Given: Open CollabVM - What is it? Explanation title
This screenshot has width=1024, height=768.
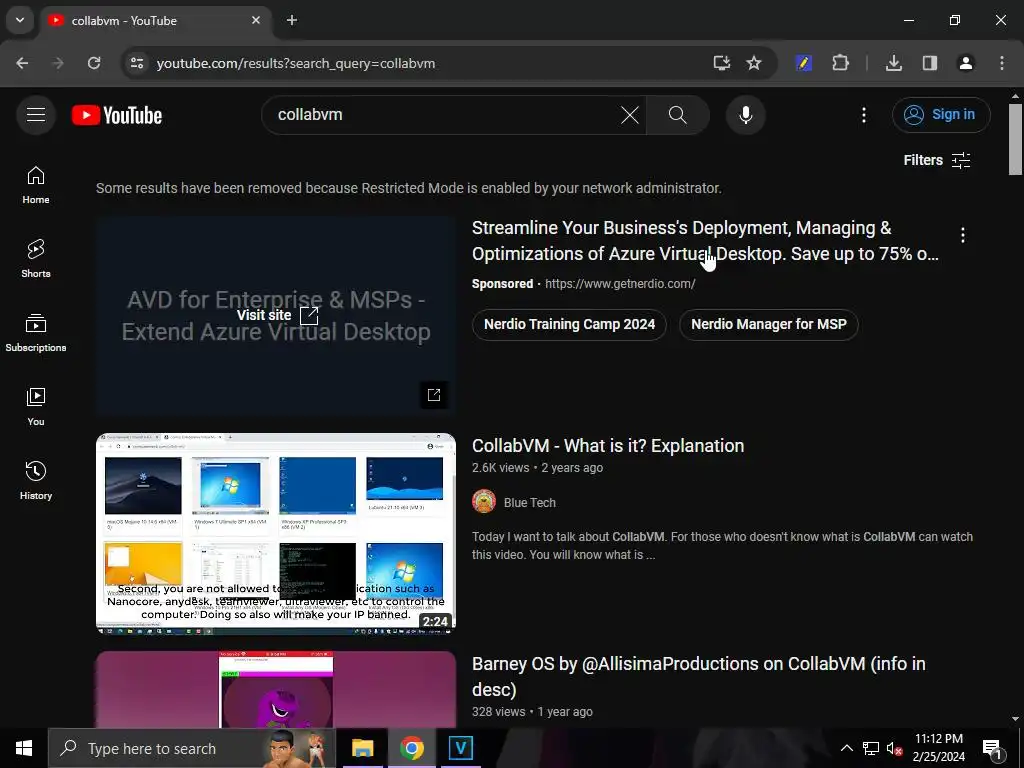Looking at the screenshot, I should [608, 445].
